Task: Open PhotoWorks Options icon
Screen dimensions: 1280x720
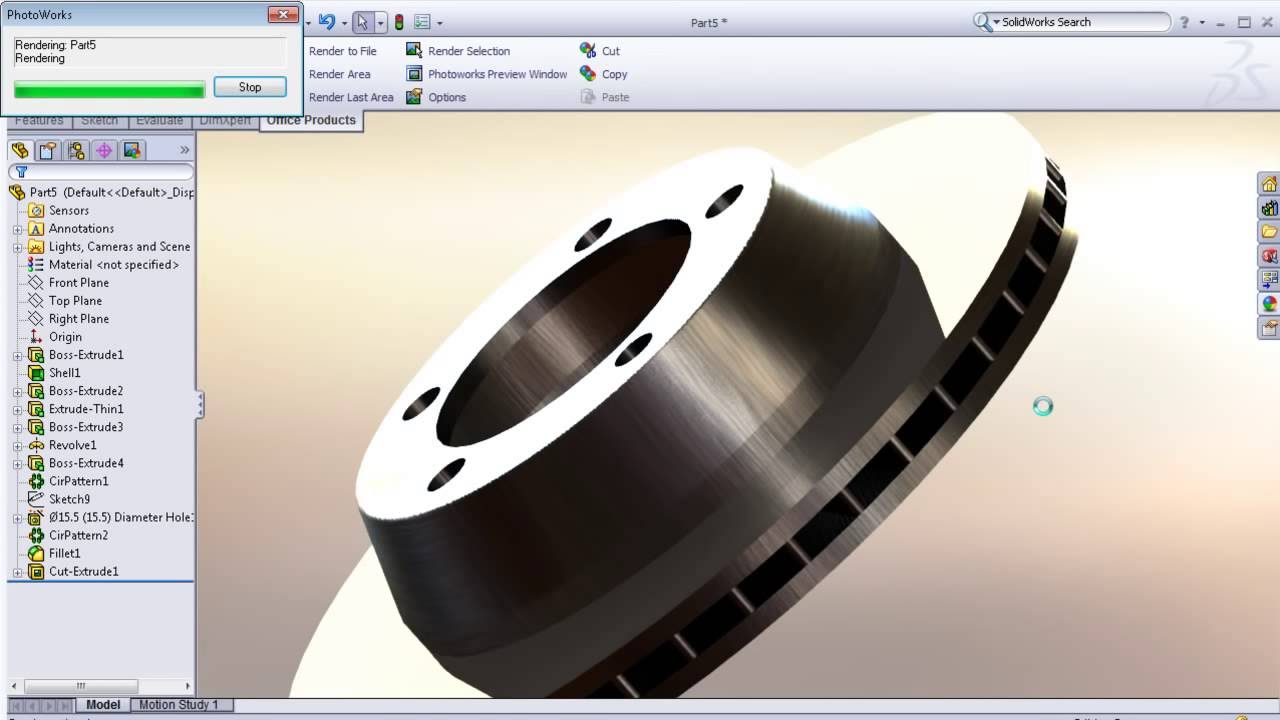Action: coord(414,97)
